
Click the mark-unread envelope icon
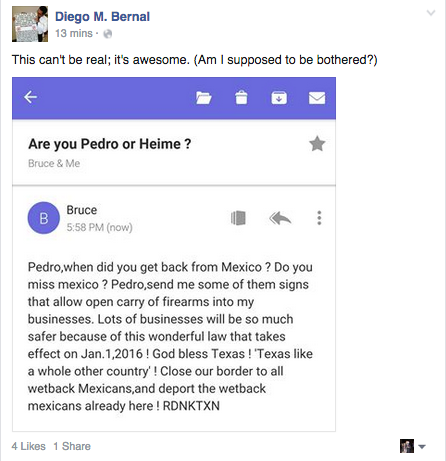317,98
